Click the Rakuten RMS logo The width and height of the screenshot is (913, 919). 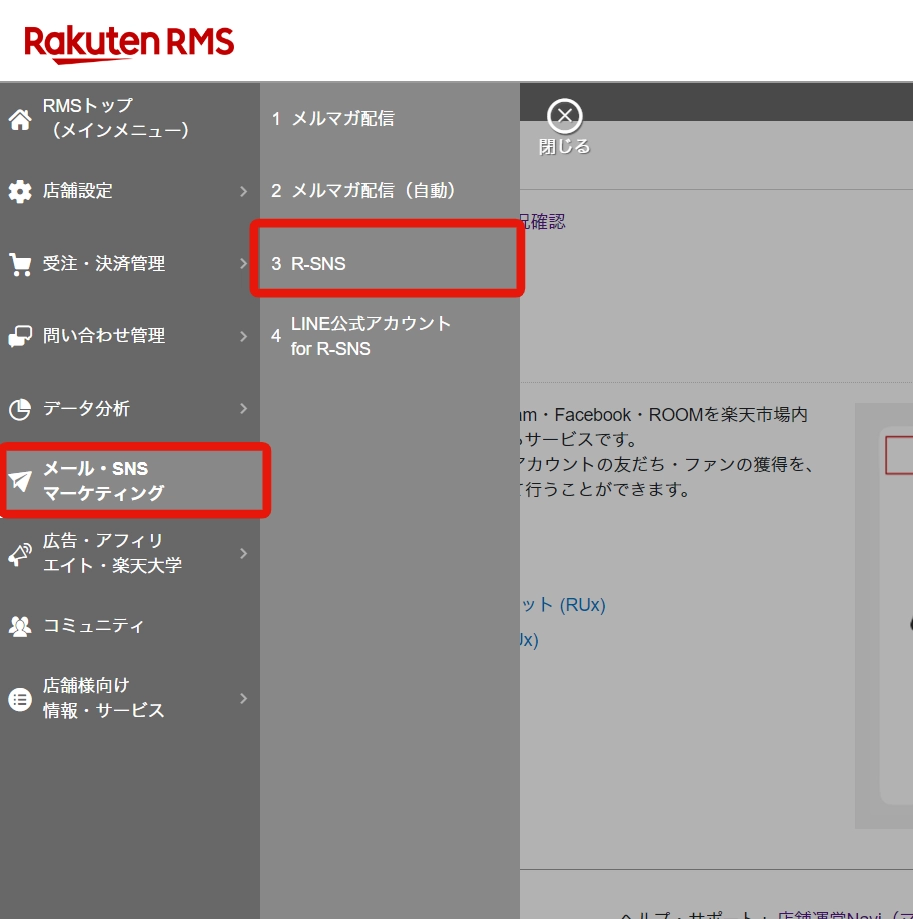click(129, 43)
